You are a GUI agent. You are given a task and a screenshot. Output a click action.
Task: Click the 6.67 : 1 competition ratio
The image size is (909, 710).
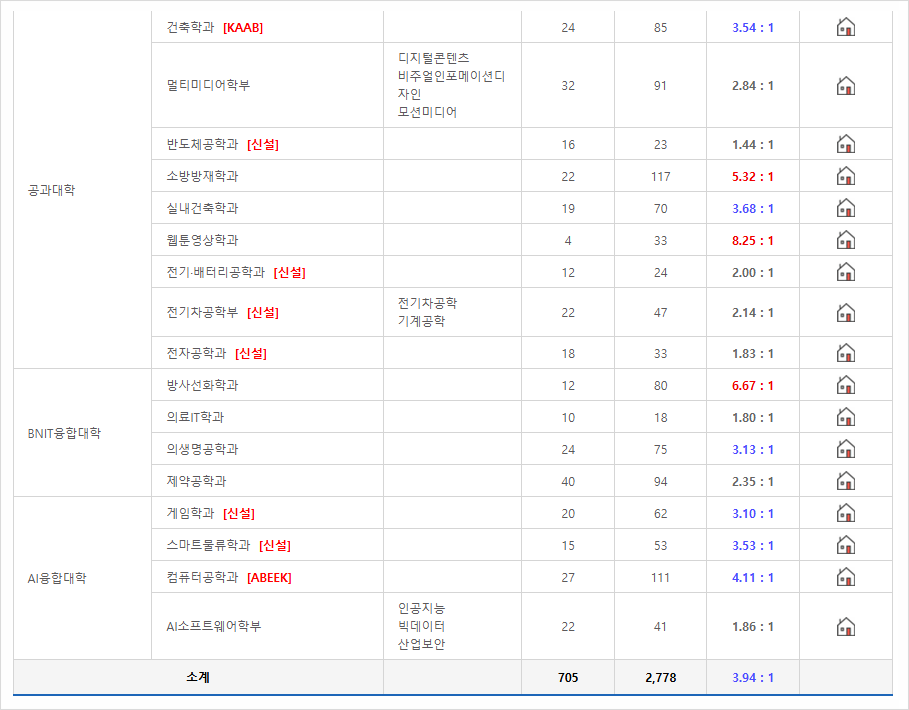[752, 385]
